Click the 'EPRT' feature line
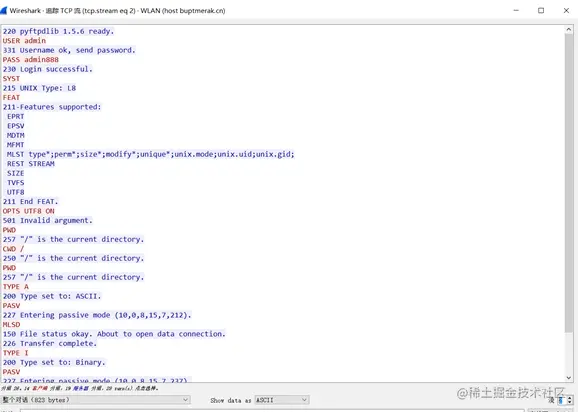This screenshot has width=578, height=412. pos(15,116)
